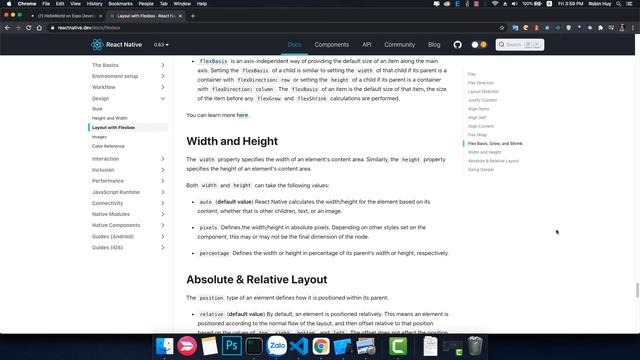Open the Notes app in the dock
640x360 pixels.
pyautogui.click(x=209, y=346)
